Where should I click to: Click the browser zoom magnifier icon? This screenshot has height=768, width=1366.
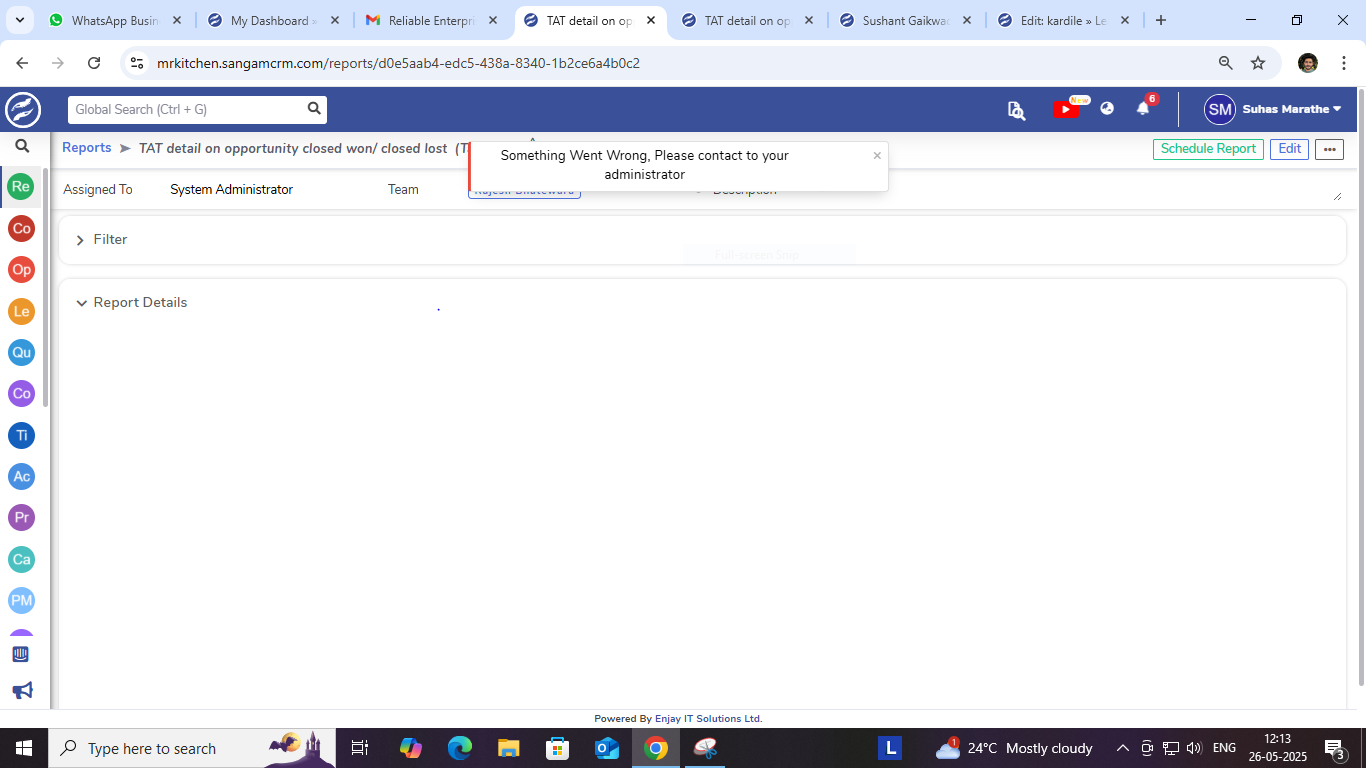(1225, 63)
